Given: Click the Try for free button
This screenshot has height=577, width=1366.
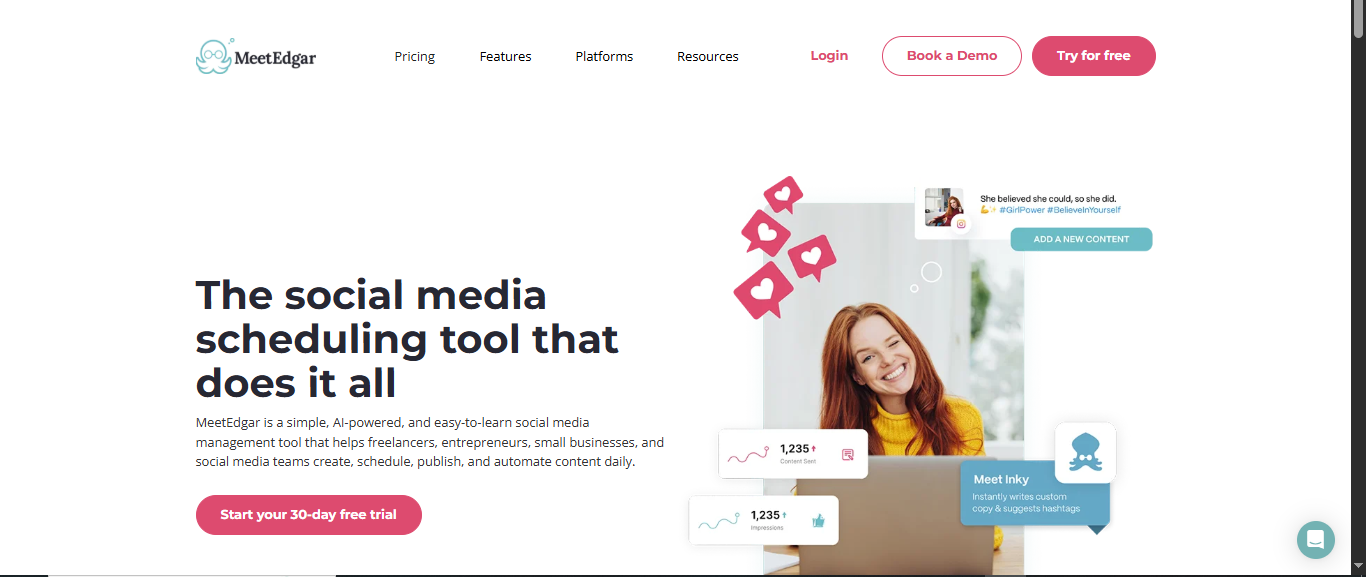Looking at the screenshot, I should [x=1094, y=56].
